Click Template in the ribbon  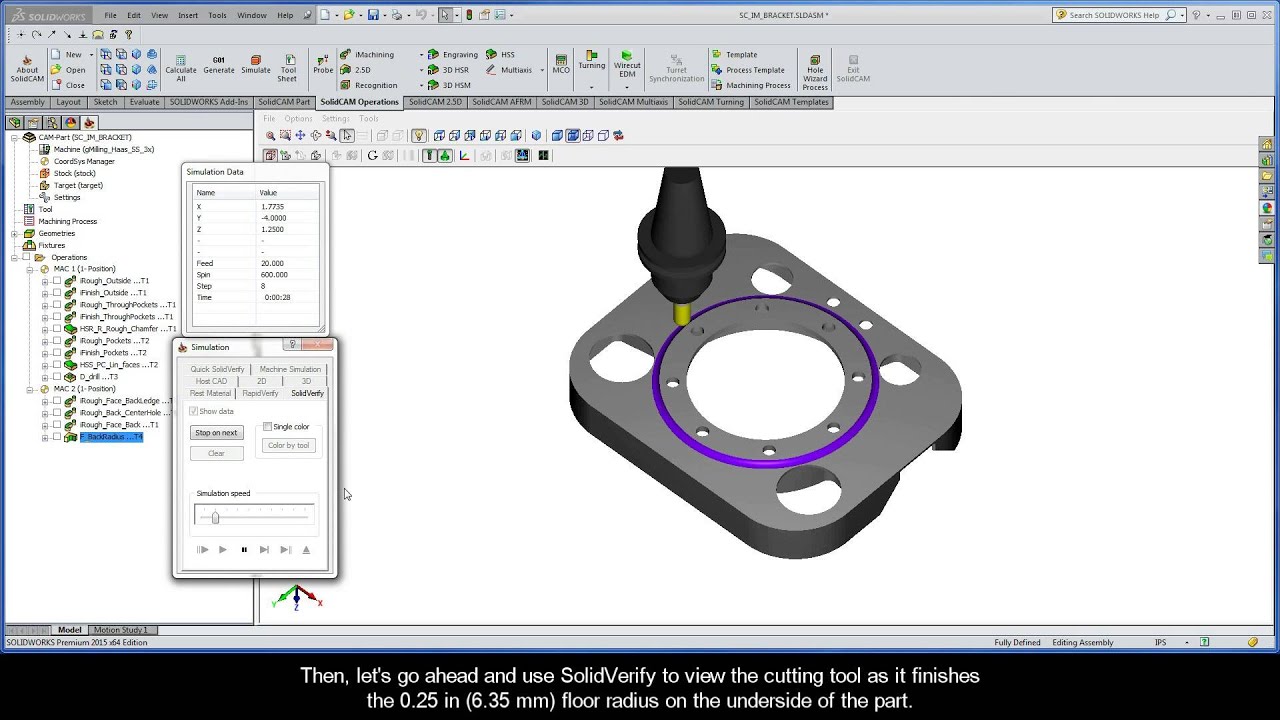click(x=734, y=55)
